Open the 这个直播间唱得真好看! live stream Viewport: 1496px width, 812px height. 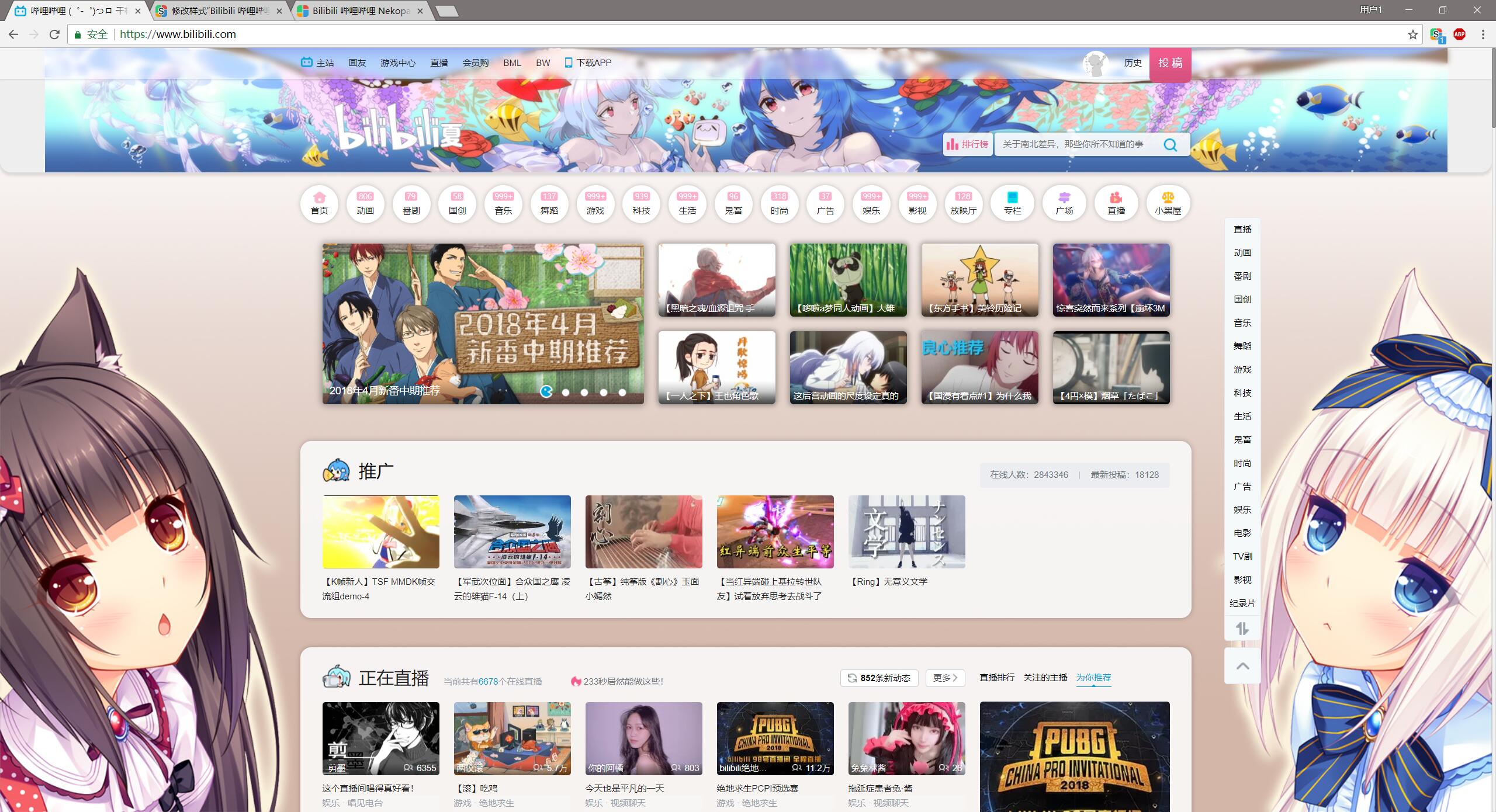(x=380, y=738)
